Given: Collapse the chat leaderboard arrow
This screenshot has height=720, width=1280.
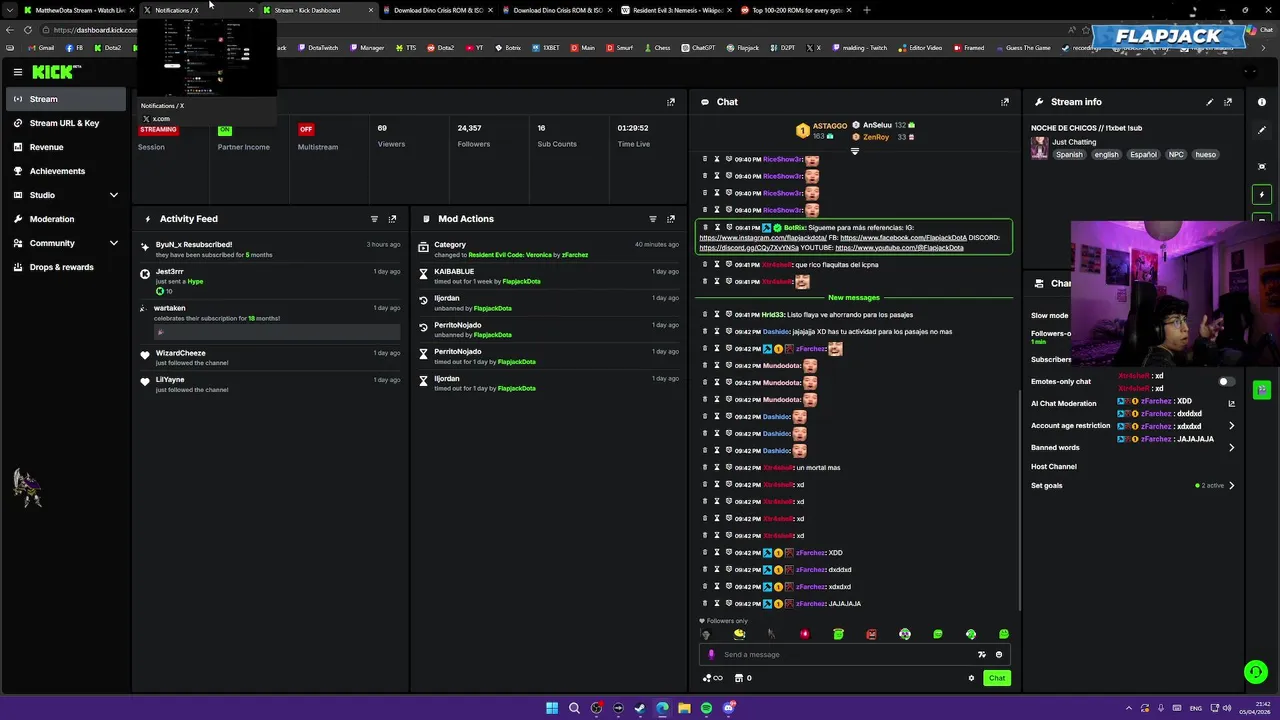Looking at the screenshot, I should 854,151.
